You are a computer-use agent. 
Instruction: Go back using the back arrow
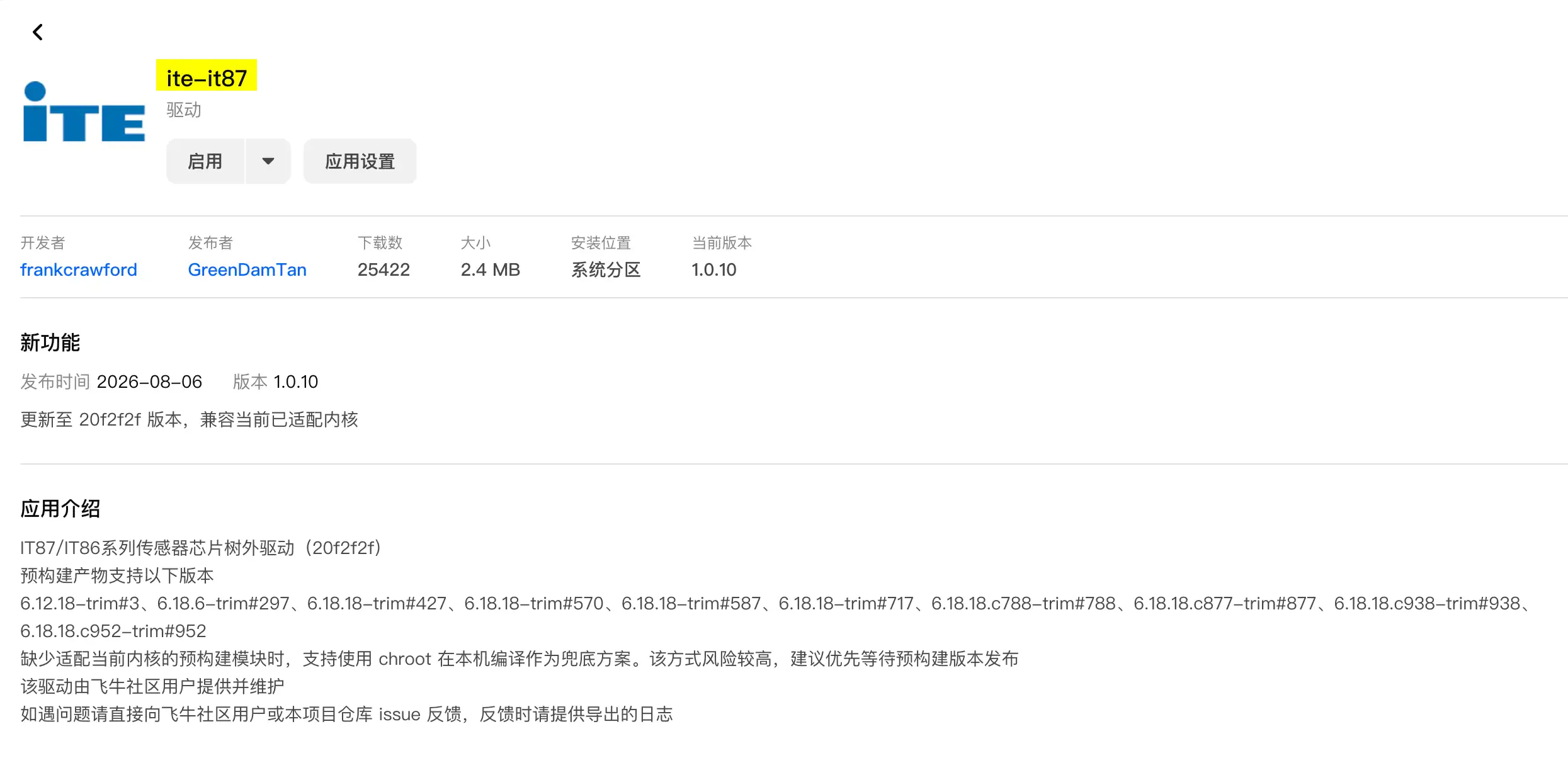tap(38, 32)
